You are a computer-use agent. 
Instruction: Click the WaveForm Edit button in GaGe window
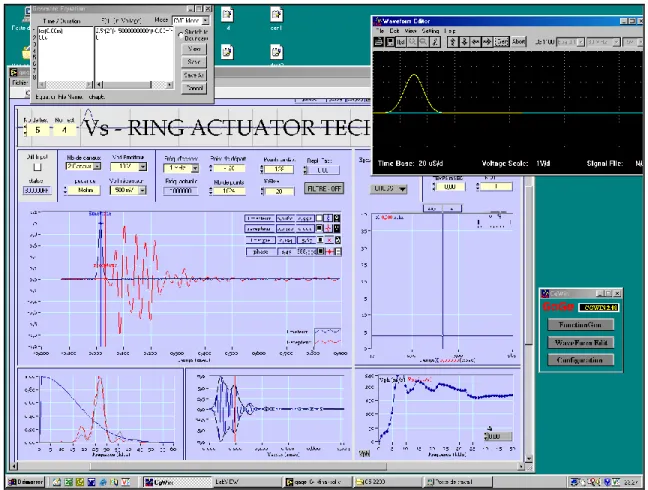click(x=580, y=343)
